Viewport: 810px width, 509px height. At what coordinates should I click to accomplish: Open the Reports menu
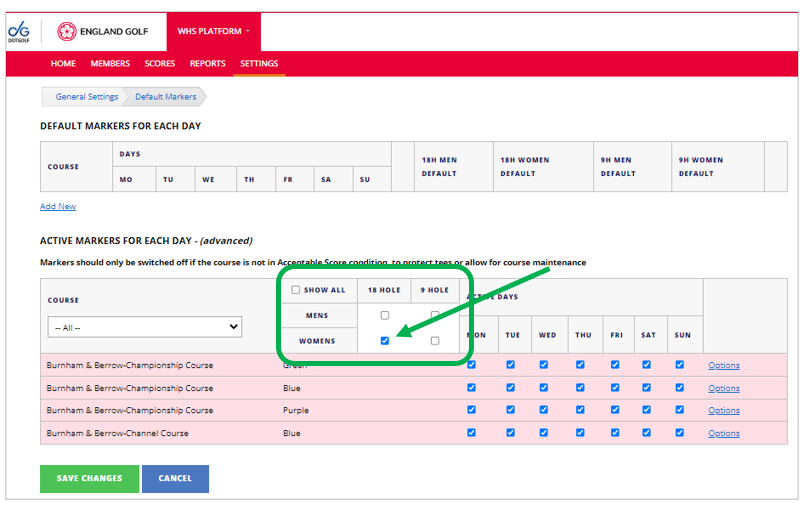207,64
